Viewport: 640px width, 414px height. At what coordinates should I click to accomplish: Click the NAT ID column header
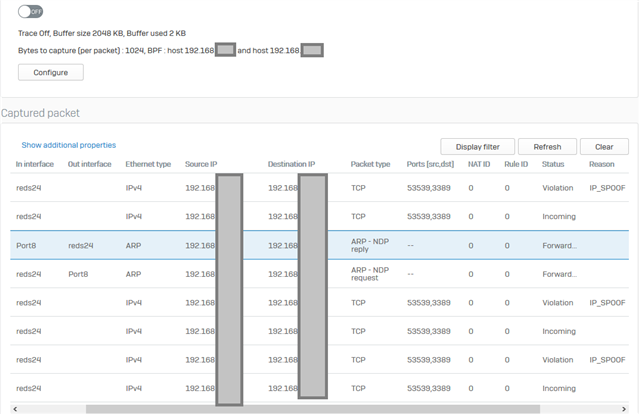[x=479, y=164]
